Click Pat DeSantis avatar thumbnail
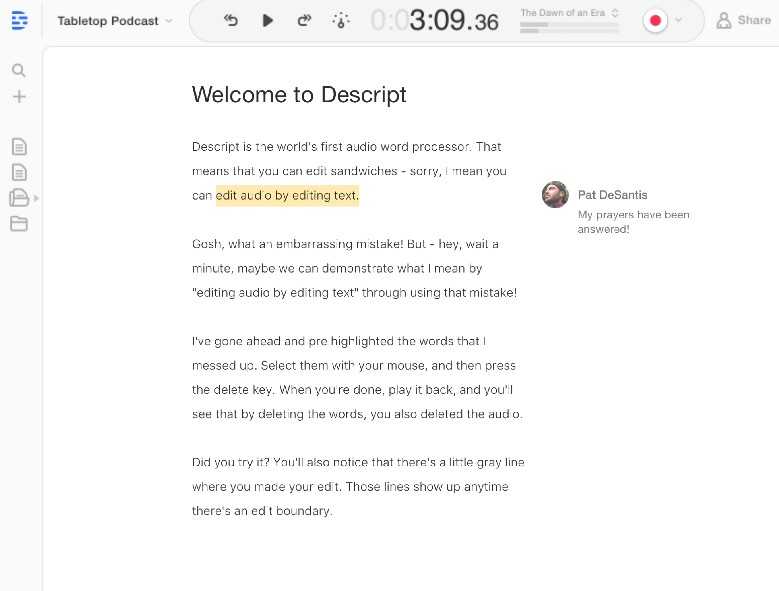 (x=555, y=194)
